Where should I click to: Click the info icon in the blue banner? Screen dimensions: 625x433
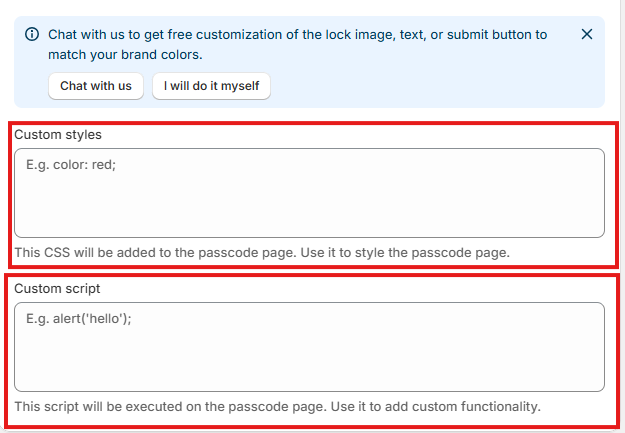tap(32, 35)
